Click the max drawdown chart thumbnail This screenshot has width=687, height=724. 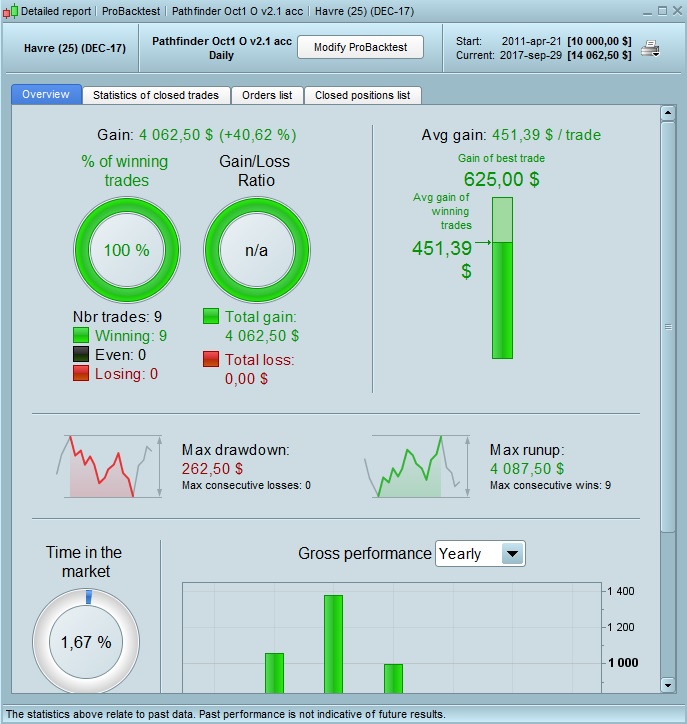coord(109,466)
